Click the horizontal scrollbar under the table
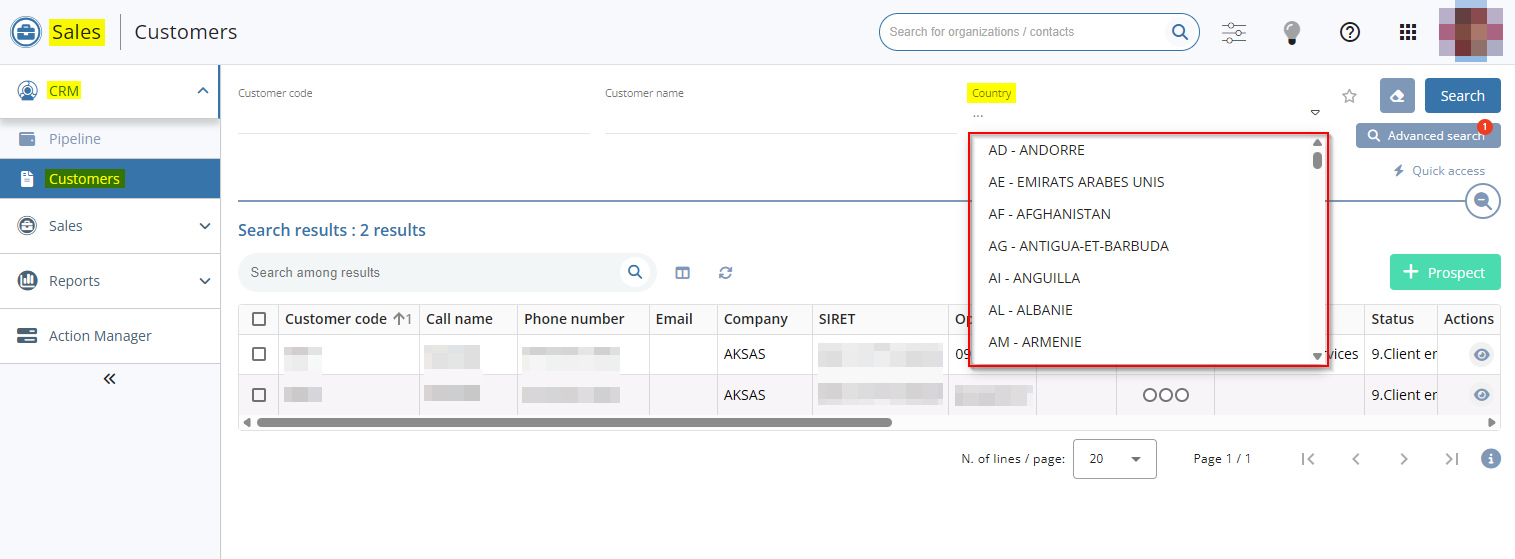The width and height of the screenshot is (1515, 559). click(x=574, y=423)
